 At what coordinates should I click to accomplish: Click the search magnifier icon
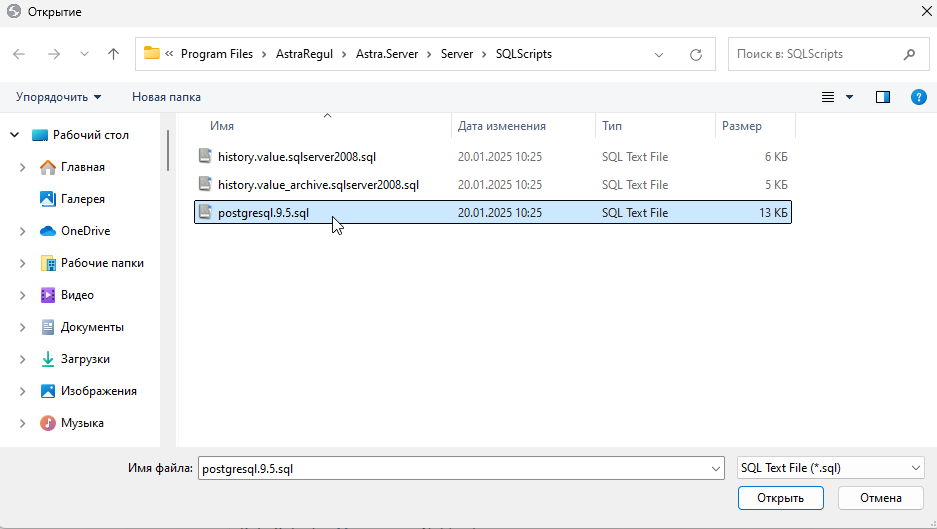click(909, 54)
